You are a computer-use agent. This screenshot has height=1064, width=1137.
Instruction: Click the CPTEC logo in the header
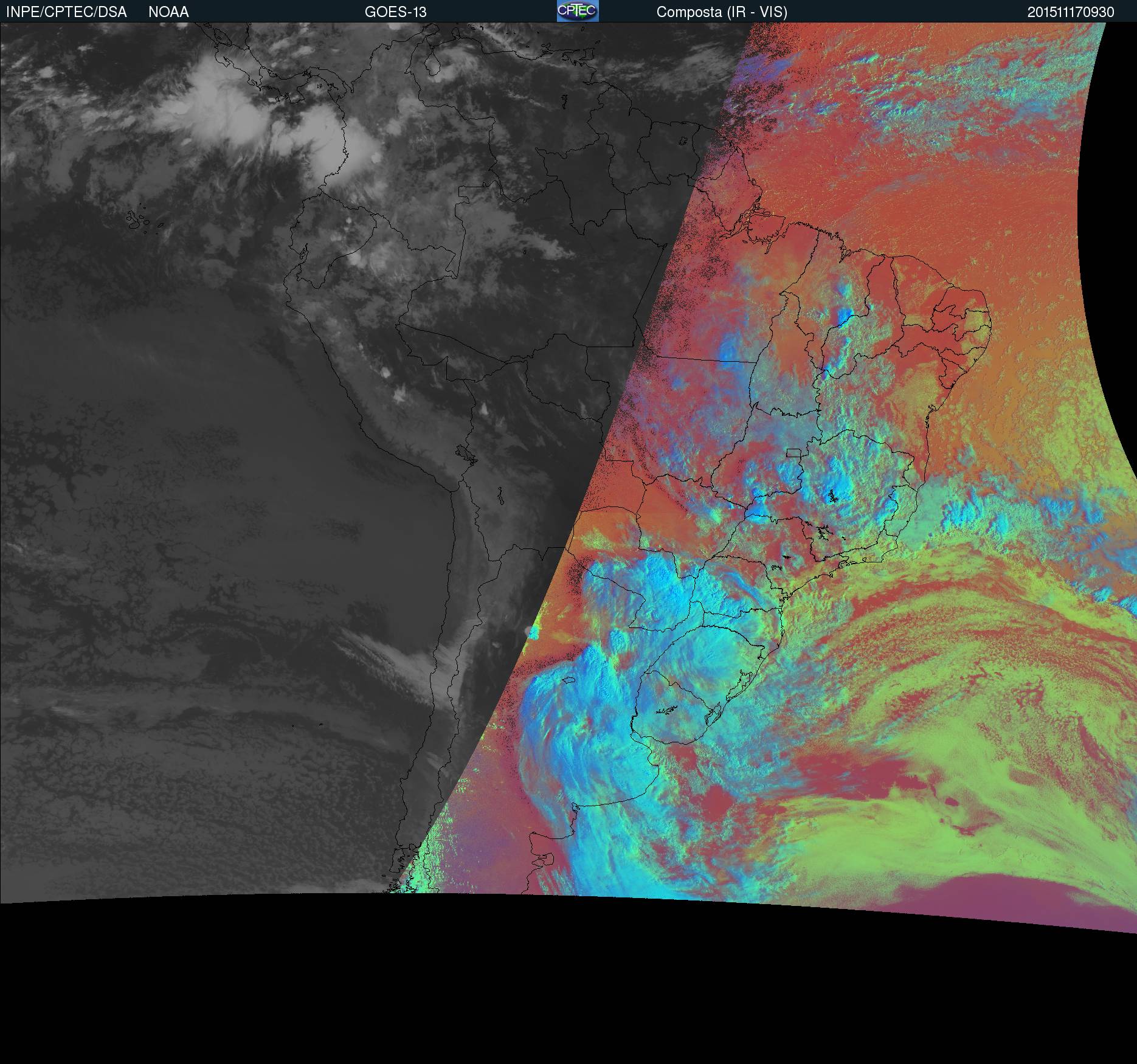(577, 11)
